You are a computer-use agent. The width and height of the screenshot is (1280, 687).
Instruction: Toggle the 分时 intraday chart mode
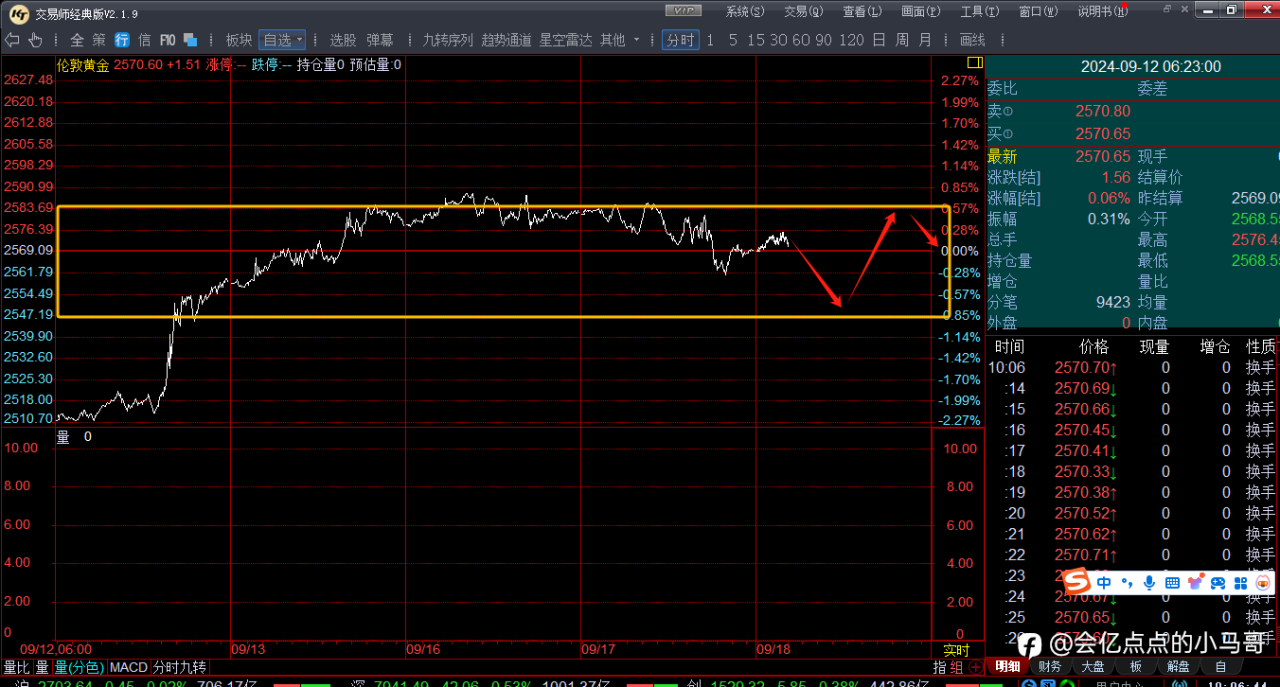(680, 40)
